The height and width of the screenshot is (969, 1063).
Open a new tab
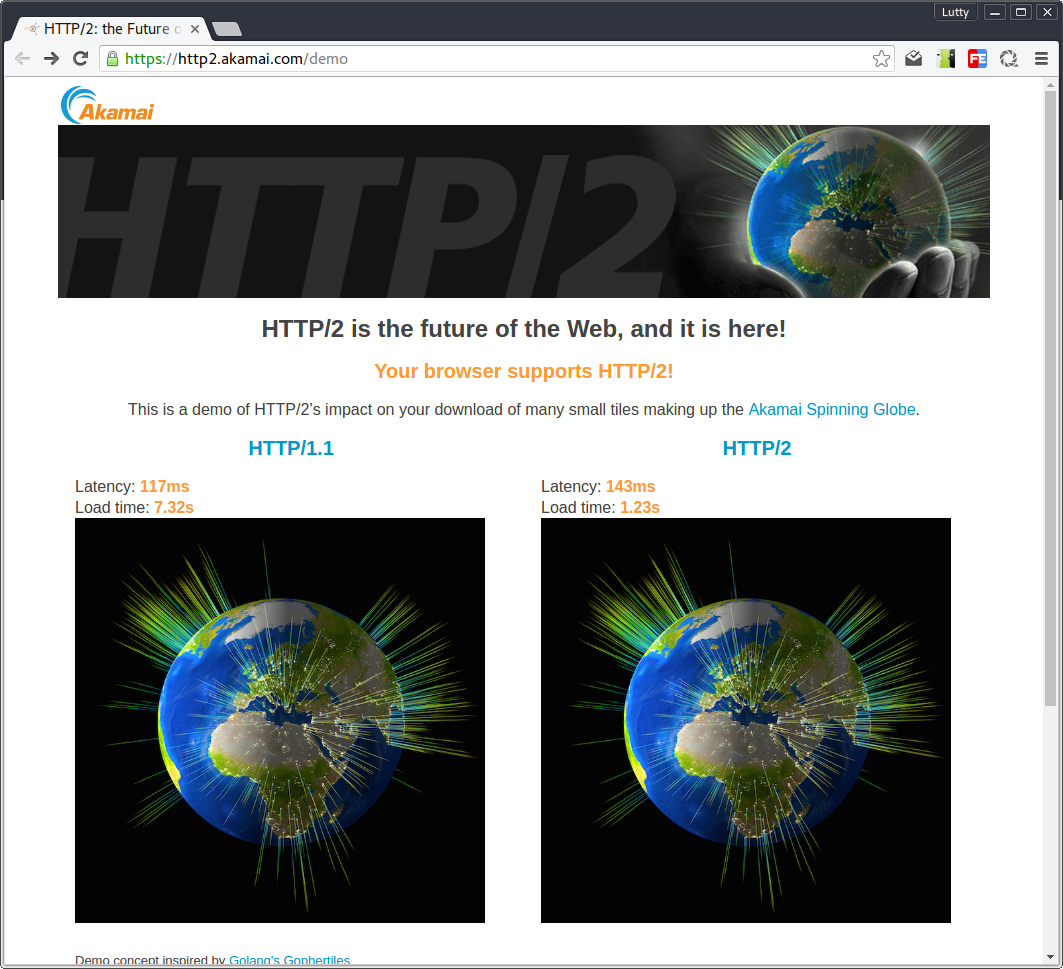(x=226, y=29)
